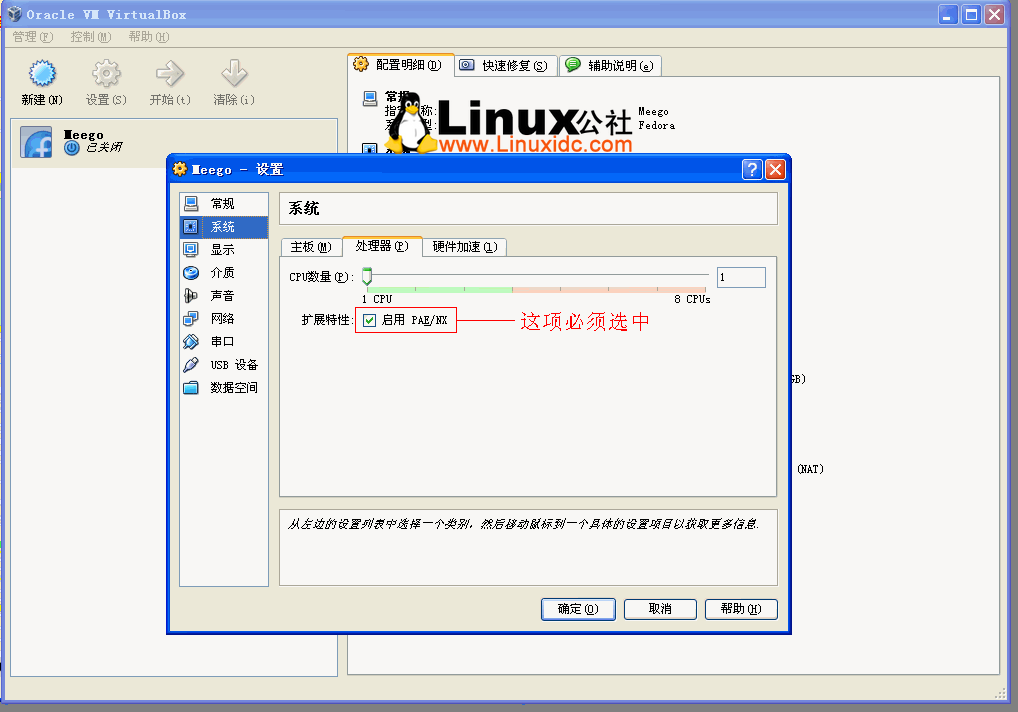1018x712 pixels.
Task: Enable the 启用 PAE/NX checkbox
Action: click(371, 320)
